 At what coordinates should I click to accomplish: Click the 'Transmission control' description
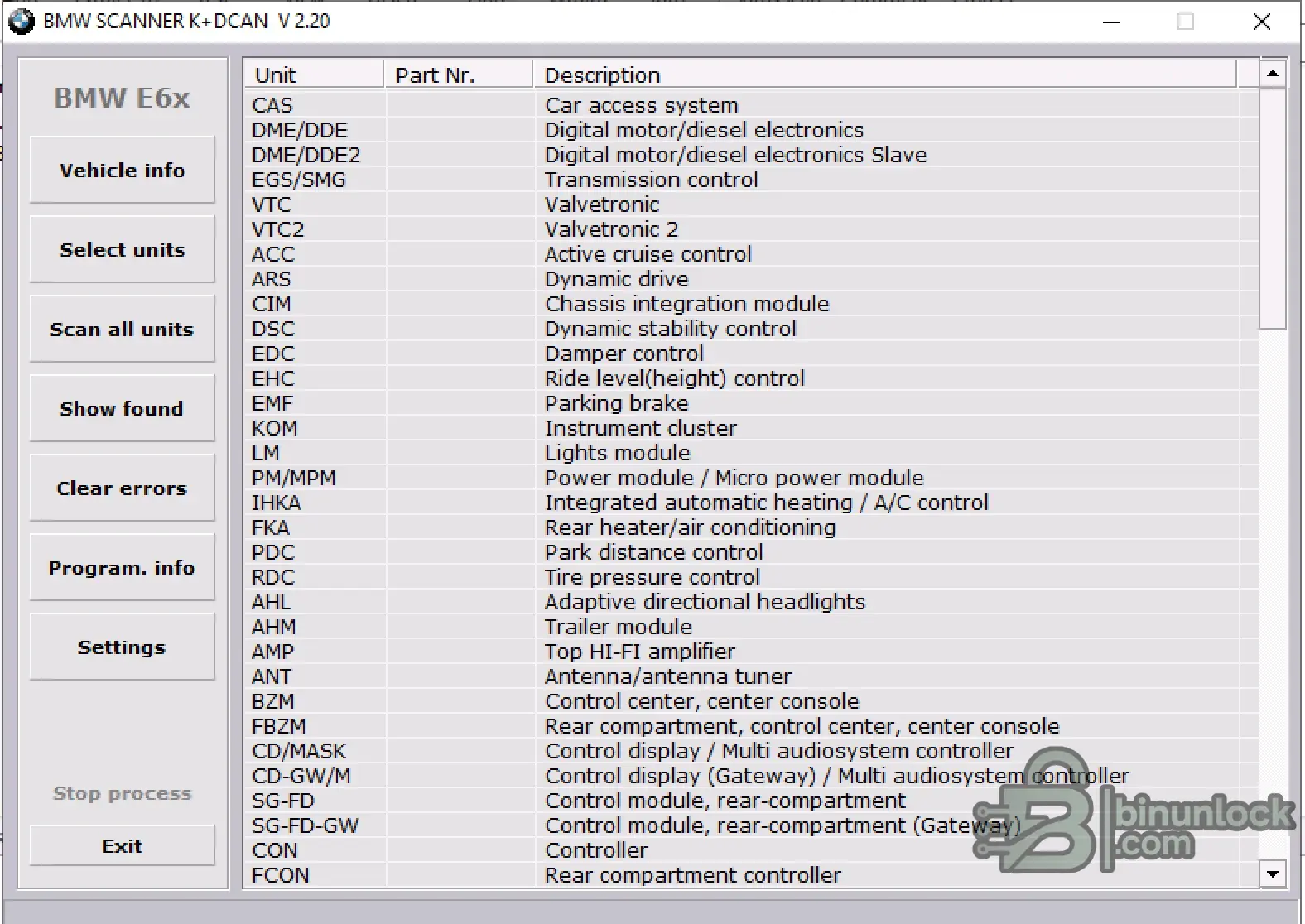[x=651, y=180]
